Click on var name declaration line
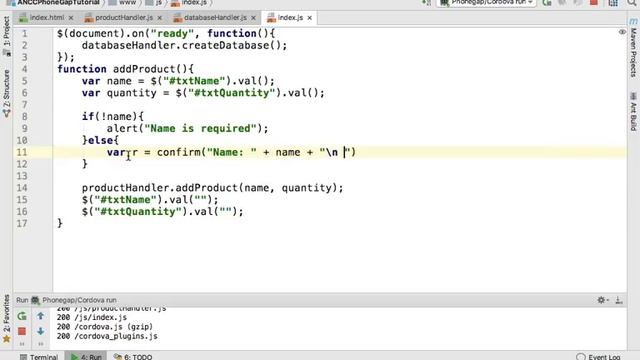Viewport: 640px width, 360px height. click(178, 81)
